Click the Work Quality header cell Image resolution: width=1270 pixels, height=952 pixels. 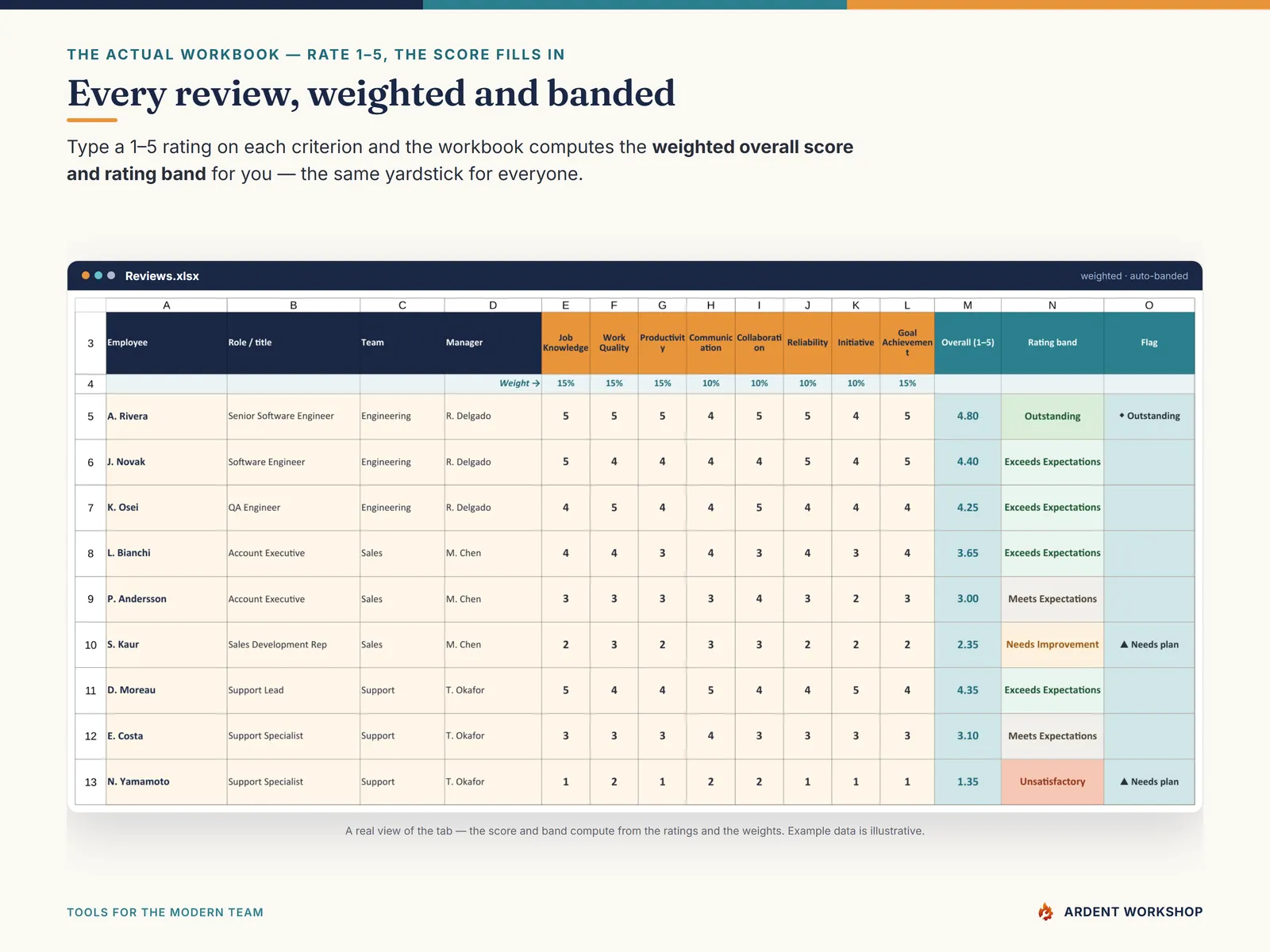point(614,343)
